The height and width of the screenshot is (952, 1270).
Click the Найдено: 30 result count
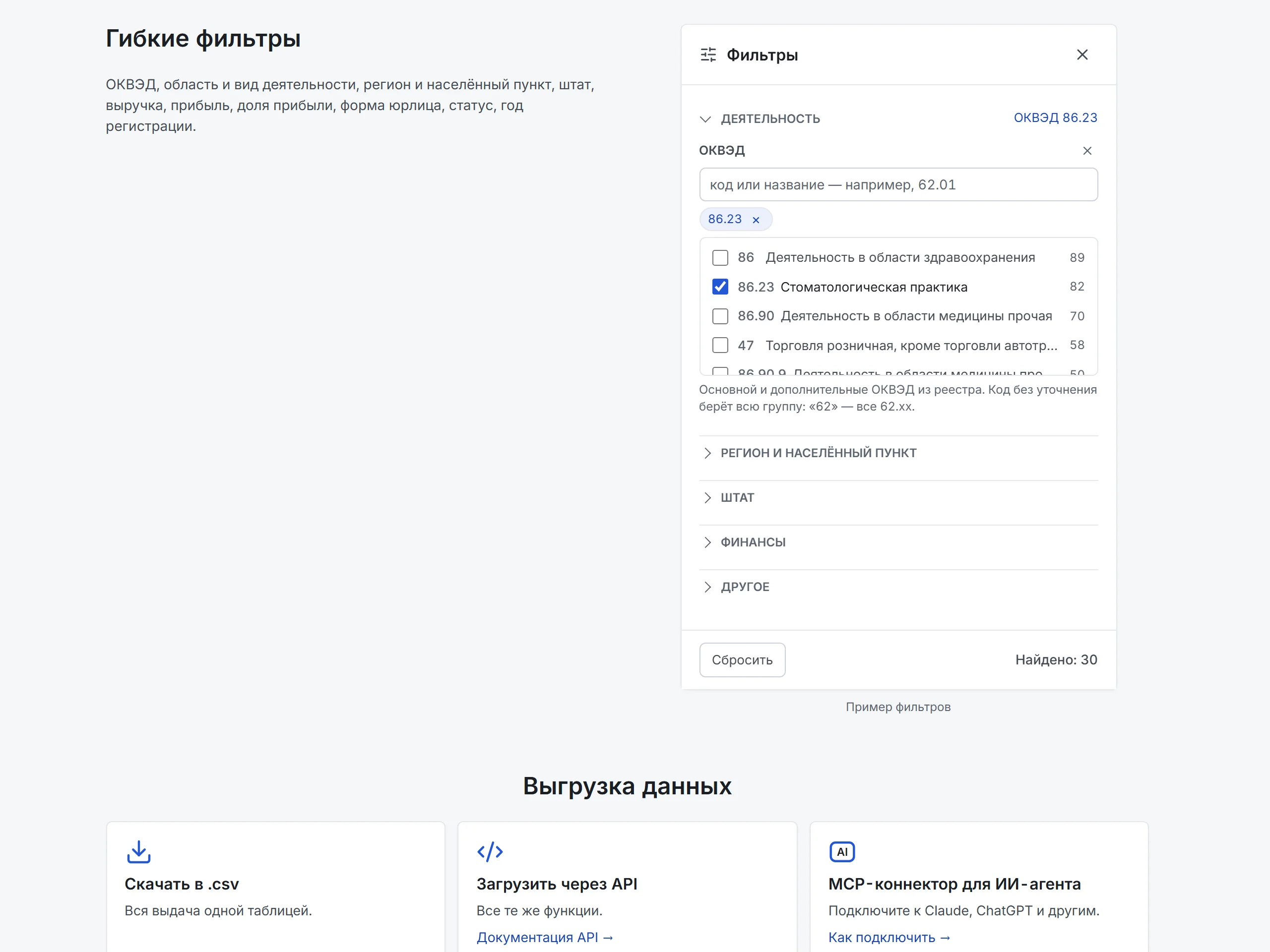[1056, 660]
